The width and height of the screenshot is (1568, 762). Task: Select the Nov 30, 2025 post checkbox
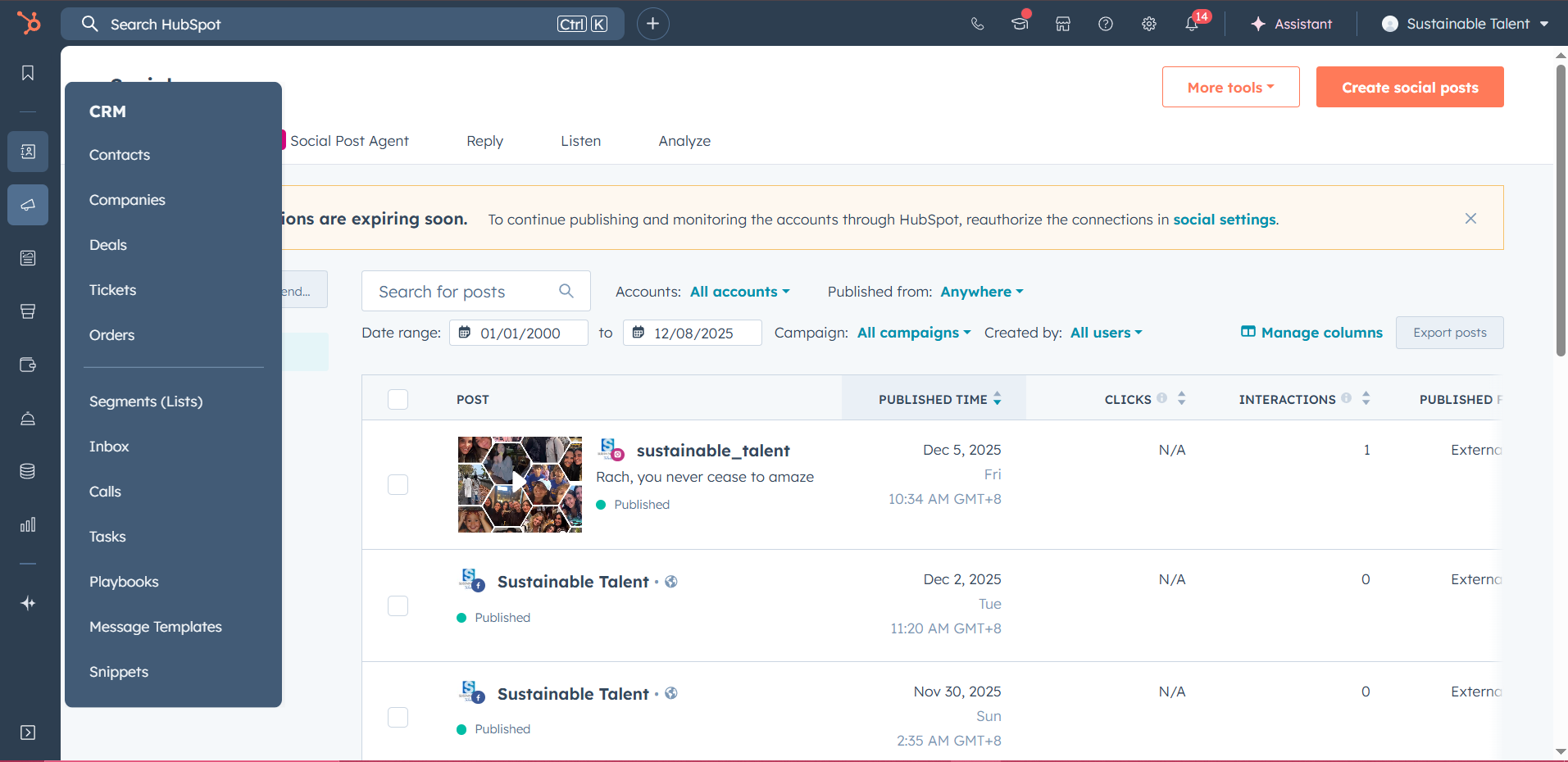[398, 717]
